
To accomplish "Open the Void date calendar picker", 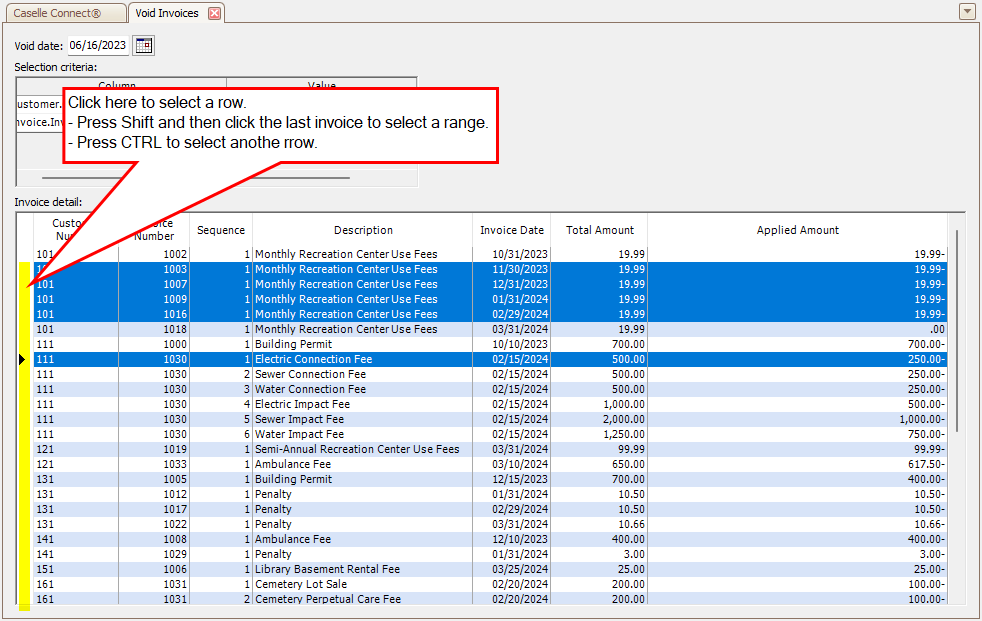I will pos(144,45).
